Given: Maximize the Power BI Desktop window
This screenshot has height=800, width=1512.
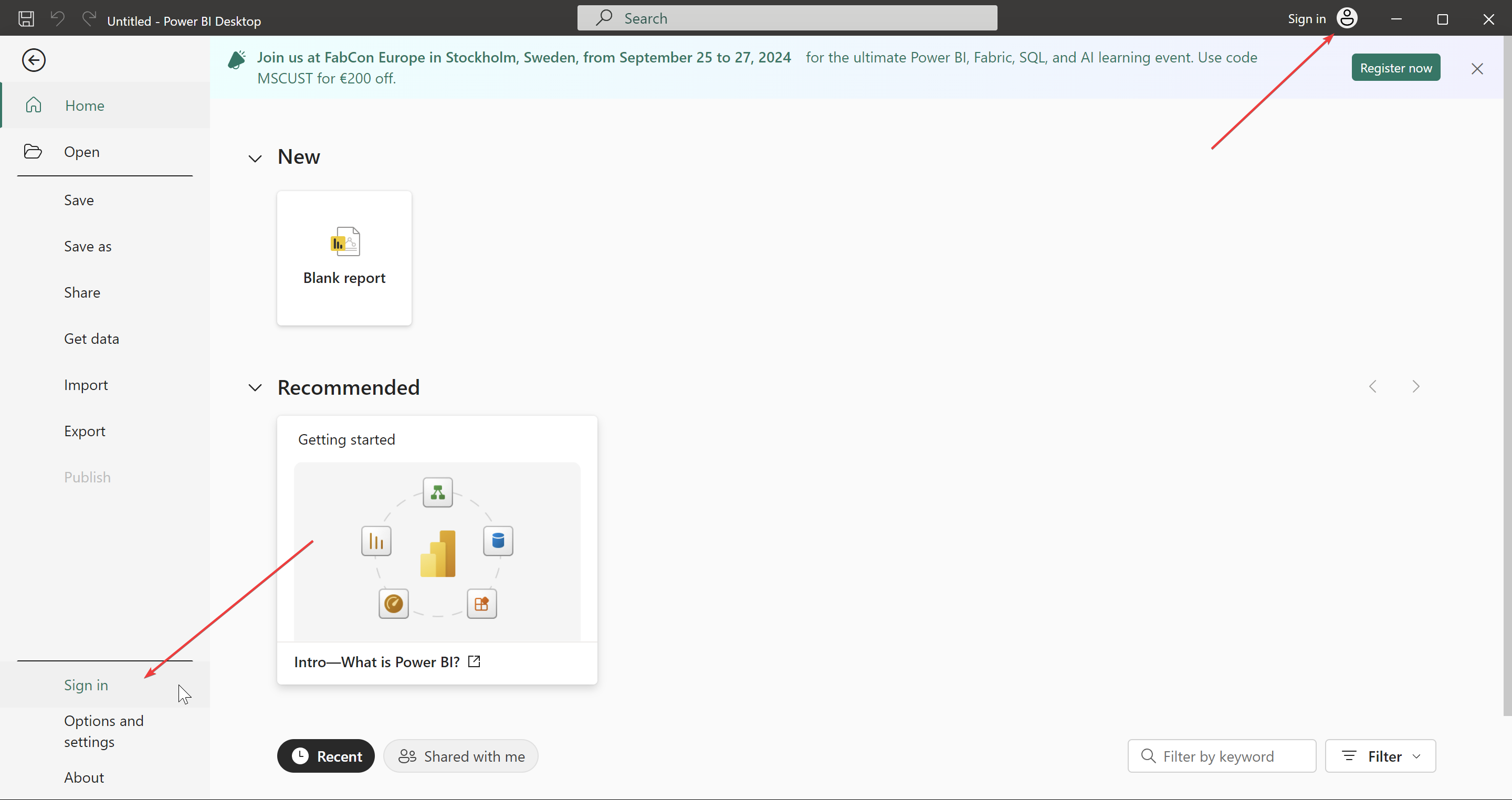Looking at the screenshot, I should (1443, 19).
